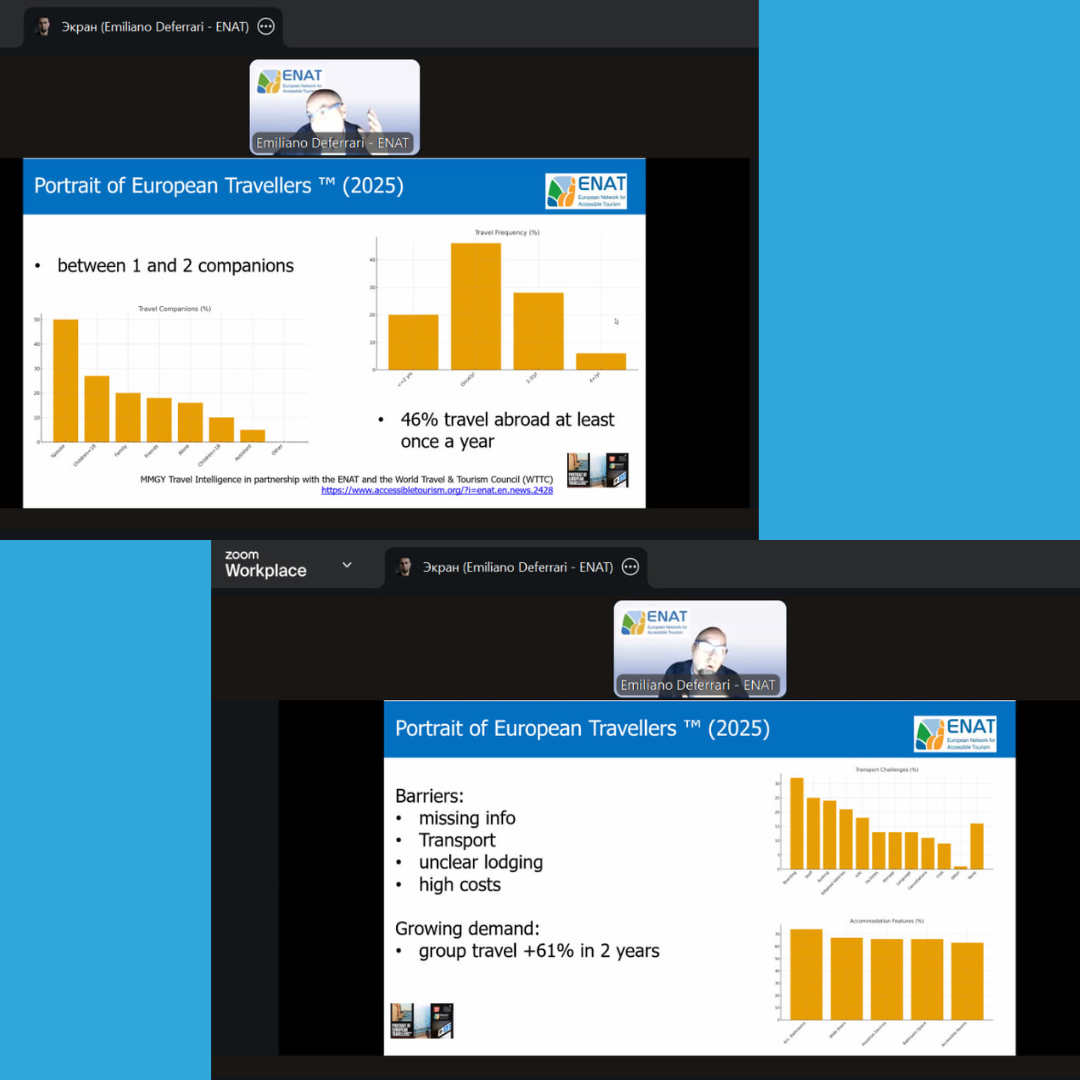Click the report cover thumbnail on the Barriers slide
Image resolution: width=1080 pixels, height=1080 pixels.
pyautogui.click(x=421, y=1020)
